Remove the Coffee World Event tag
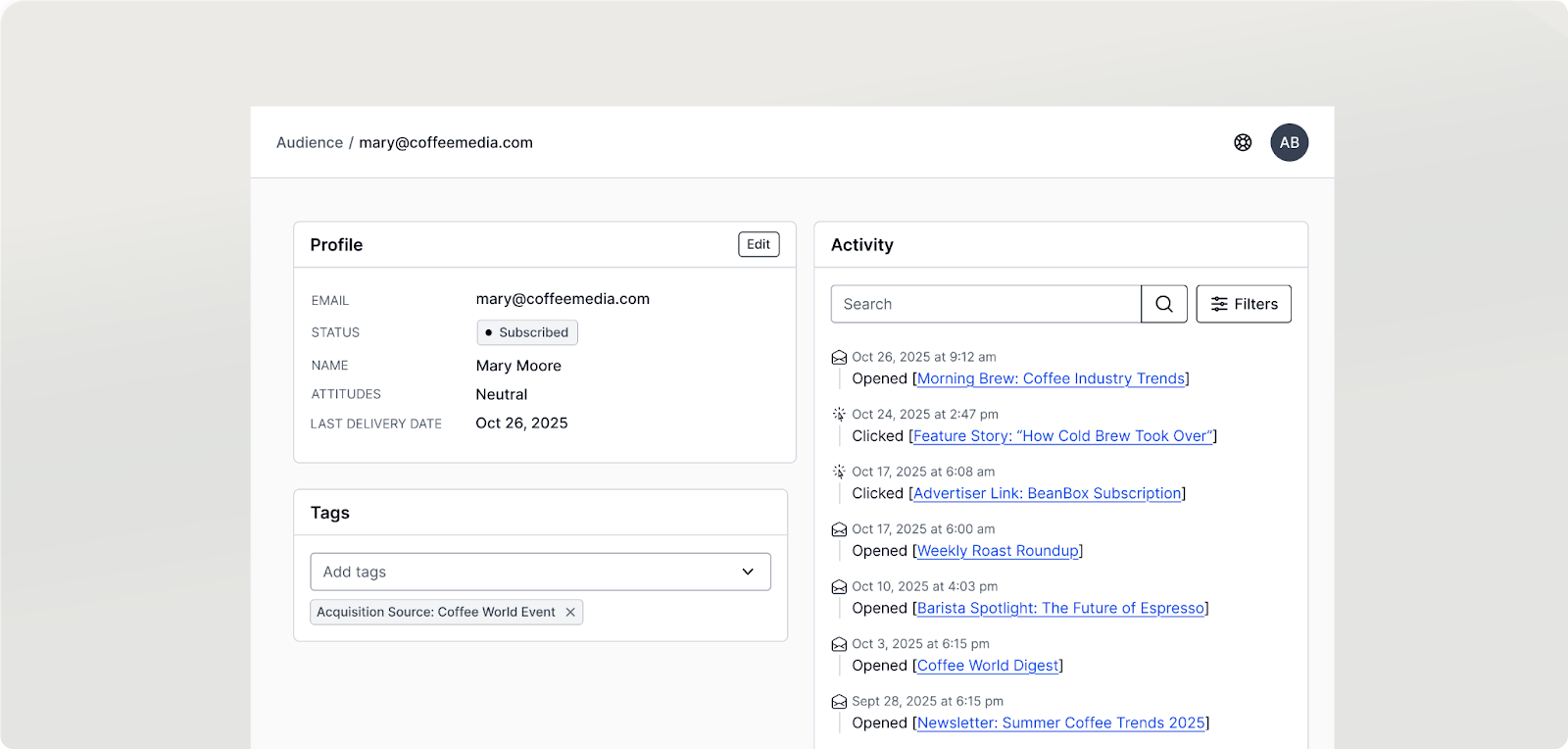Viewport: 1568px width, 749px height. (x=570, y=612)
